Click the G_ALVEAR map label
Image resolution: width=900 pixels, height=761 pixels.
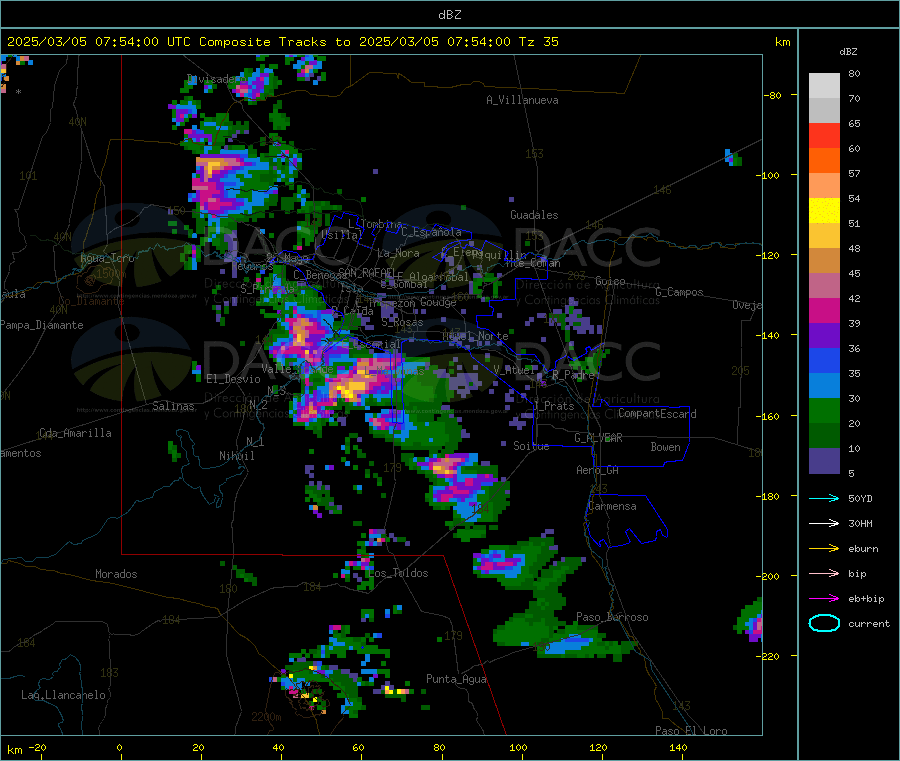tap(598, 438)
